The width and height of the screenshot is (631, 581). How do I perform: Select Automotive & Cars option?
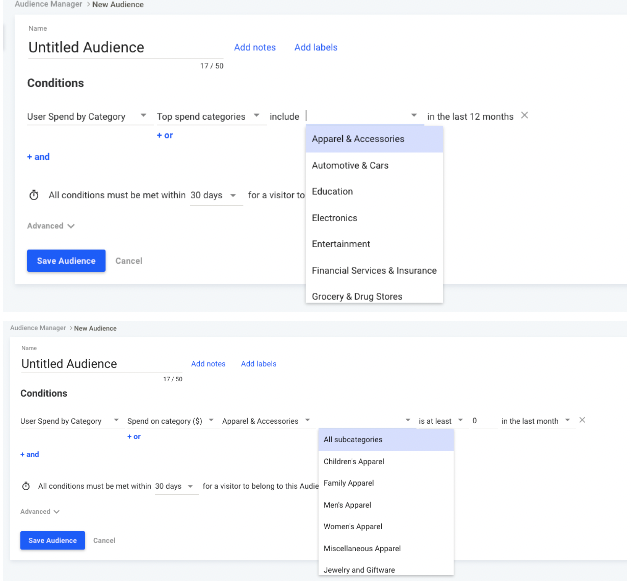point(374,165)
